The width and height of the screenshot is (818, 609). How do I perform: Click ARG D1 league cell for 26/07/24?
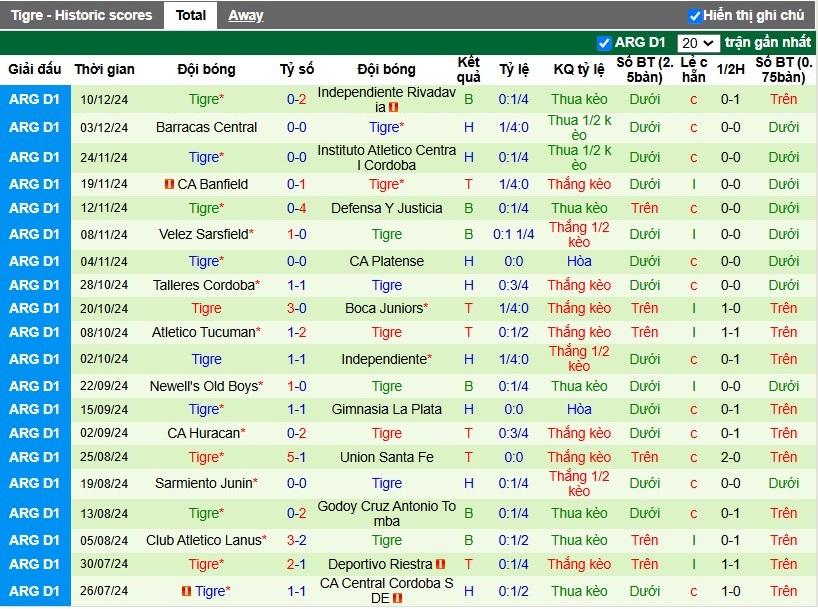(x=34, y=591)
